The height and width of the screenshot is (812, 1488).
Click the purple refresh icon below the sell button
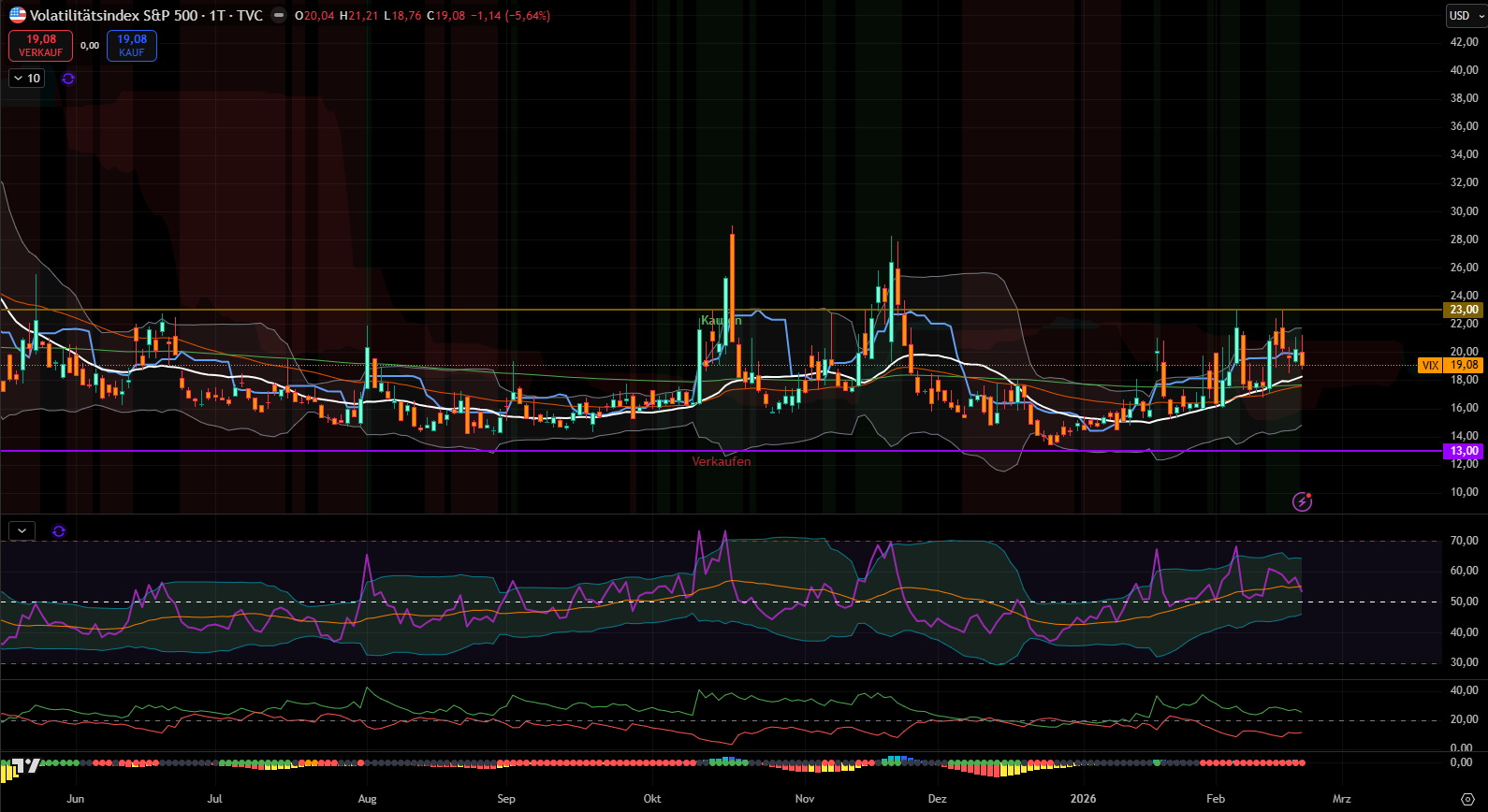pos(68,79)
